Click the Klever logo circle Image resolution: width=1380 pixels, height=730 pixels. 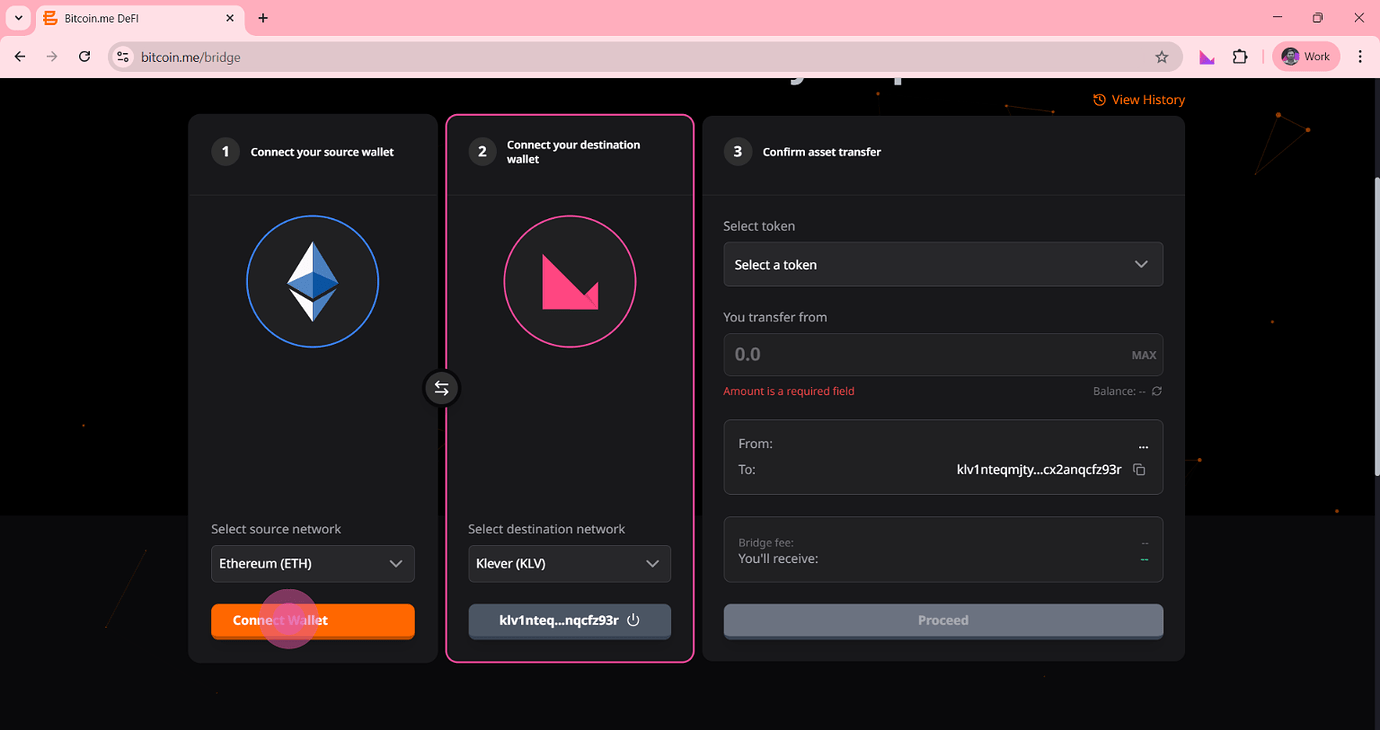(570, 282)
